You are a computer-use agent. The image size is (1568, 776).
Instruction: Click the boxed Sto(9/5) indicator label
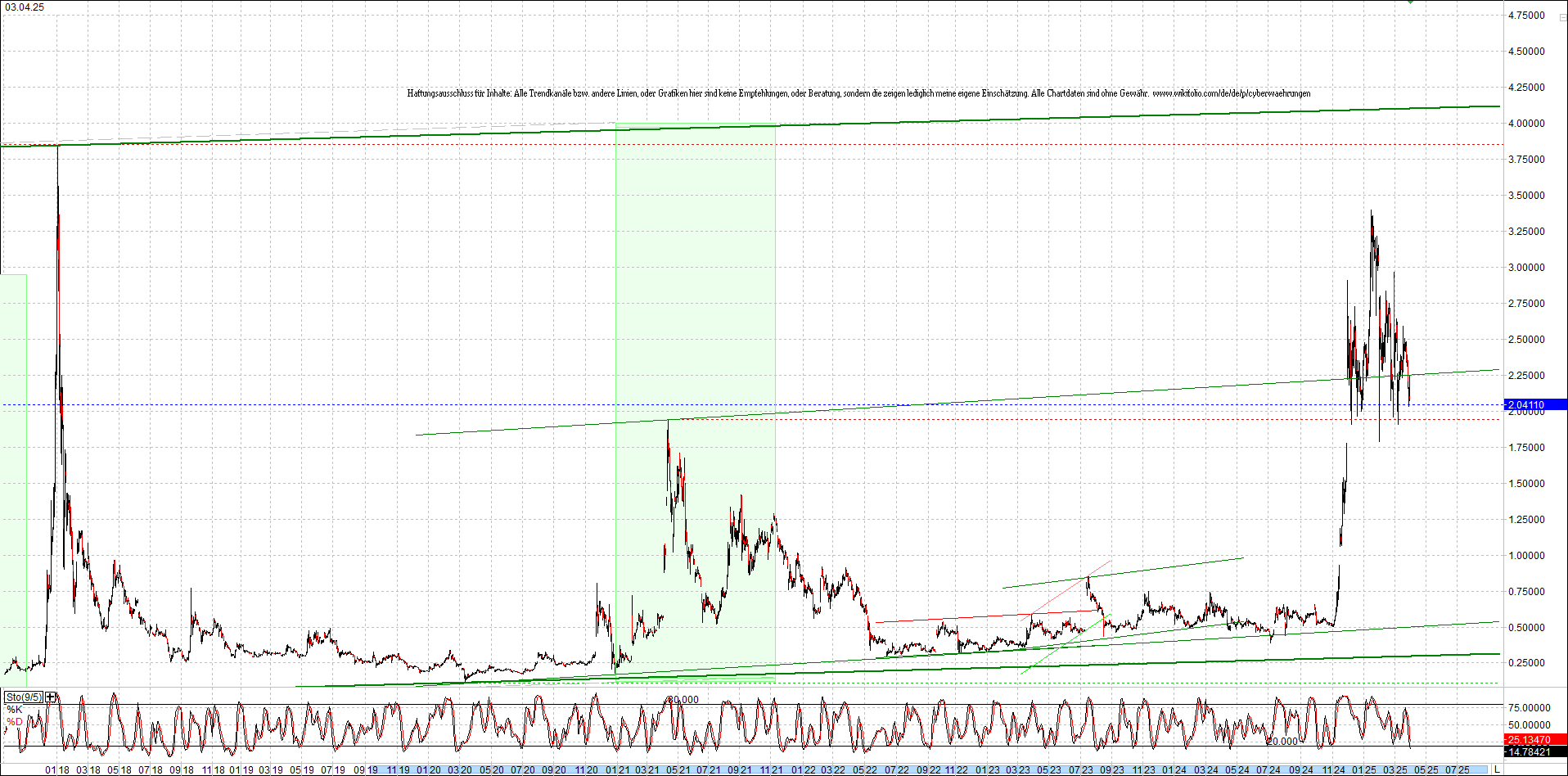25,697
